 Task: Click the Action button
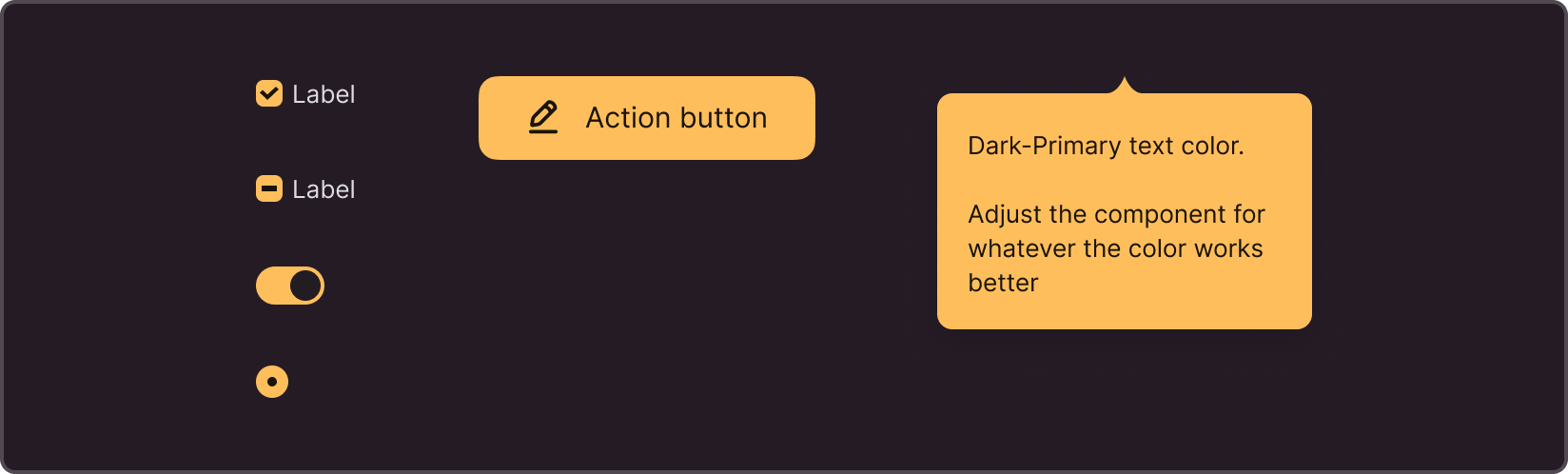[x=647, y=118]
